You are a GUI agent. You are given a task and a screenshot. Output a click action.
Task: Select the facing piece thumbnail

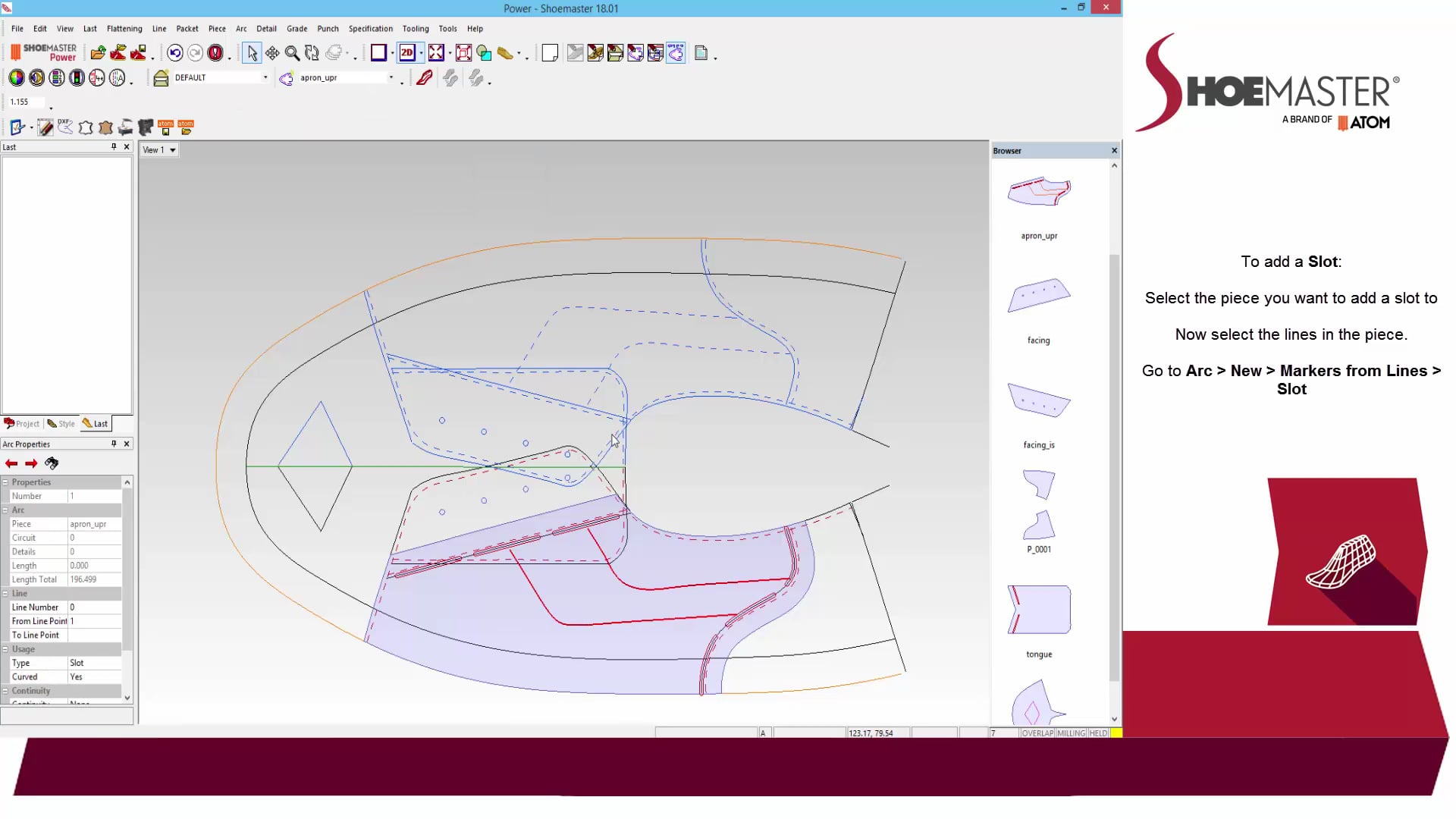pyautogui.click(x=1039, y=295)
